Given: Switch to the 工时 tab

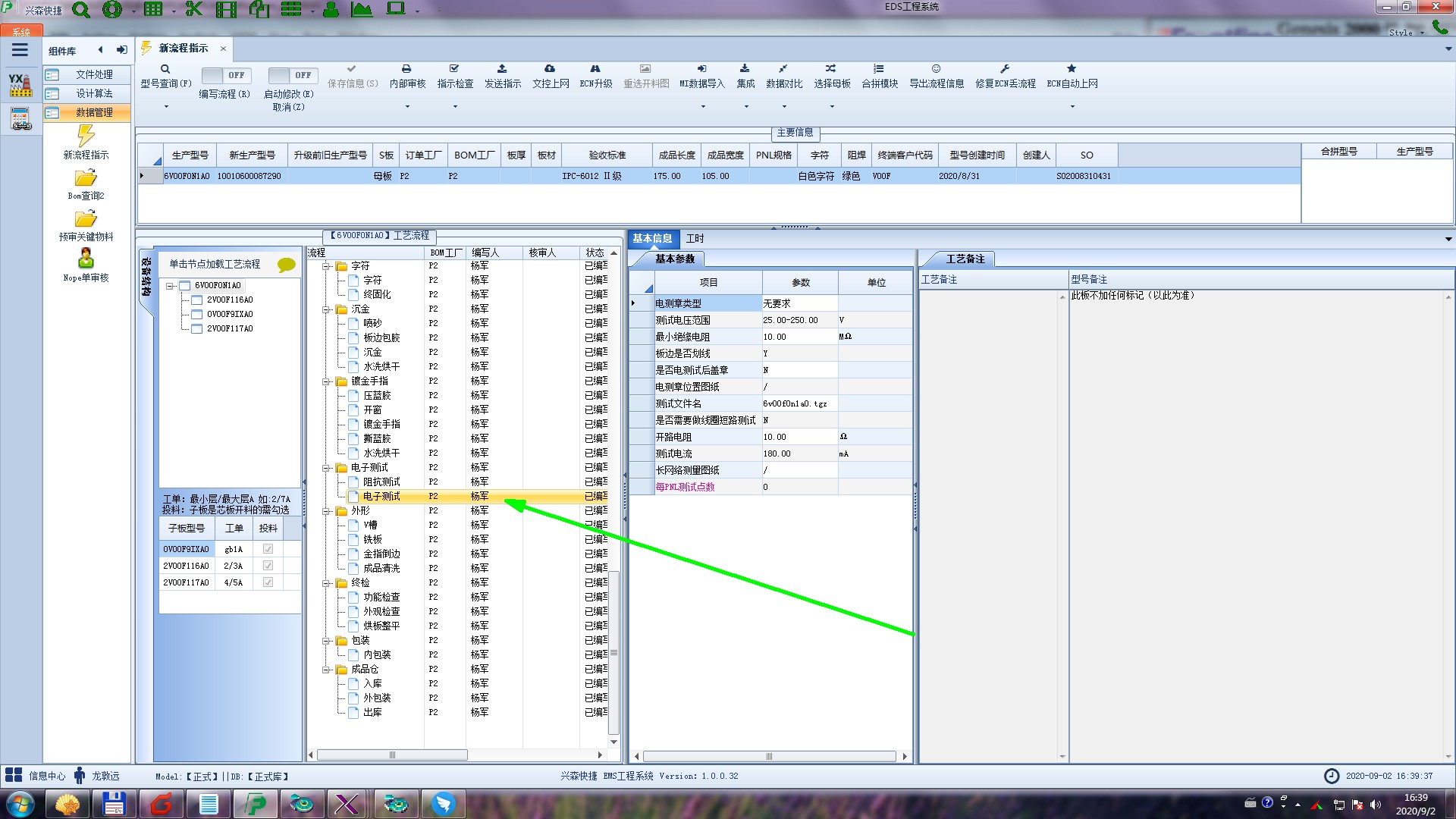Looking at the screenshot, I should point(695,238).
